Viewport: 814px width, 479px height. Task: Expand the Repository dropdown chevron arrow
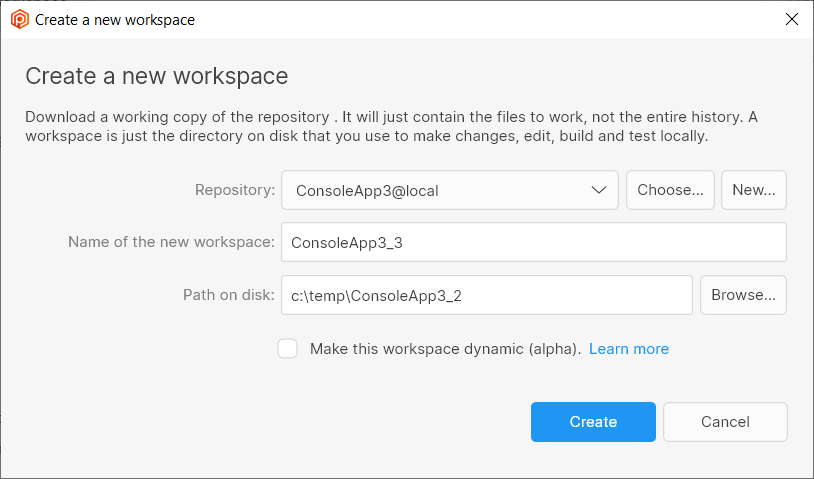click(599, 190)
